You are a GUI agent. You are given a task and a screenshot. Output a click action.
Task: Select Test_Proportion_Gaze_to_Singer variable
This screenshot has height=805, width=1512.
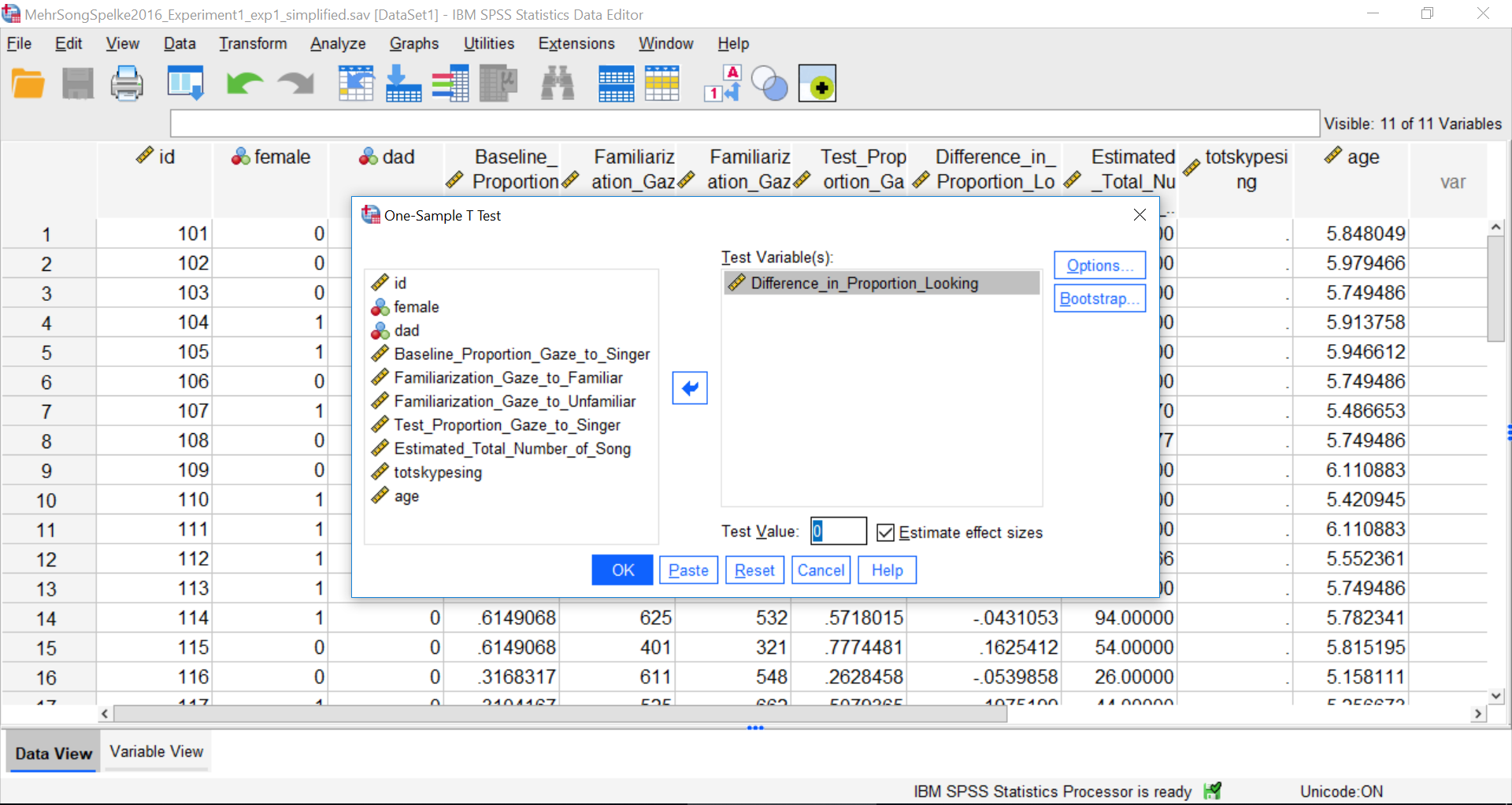point(511,425)
